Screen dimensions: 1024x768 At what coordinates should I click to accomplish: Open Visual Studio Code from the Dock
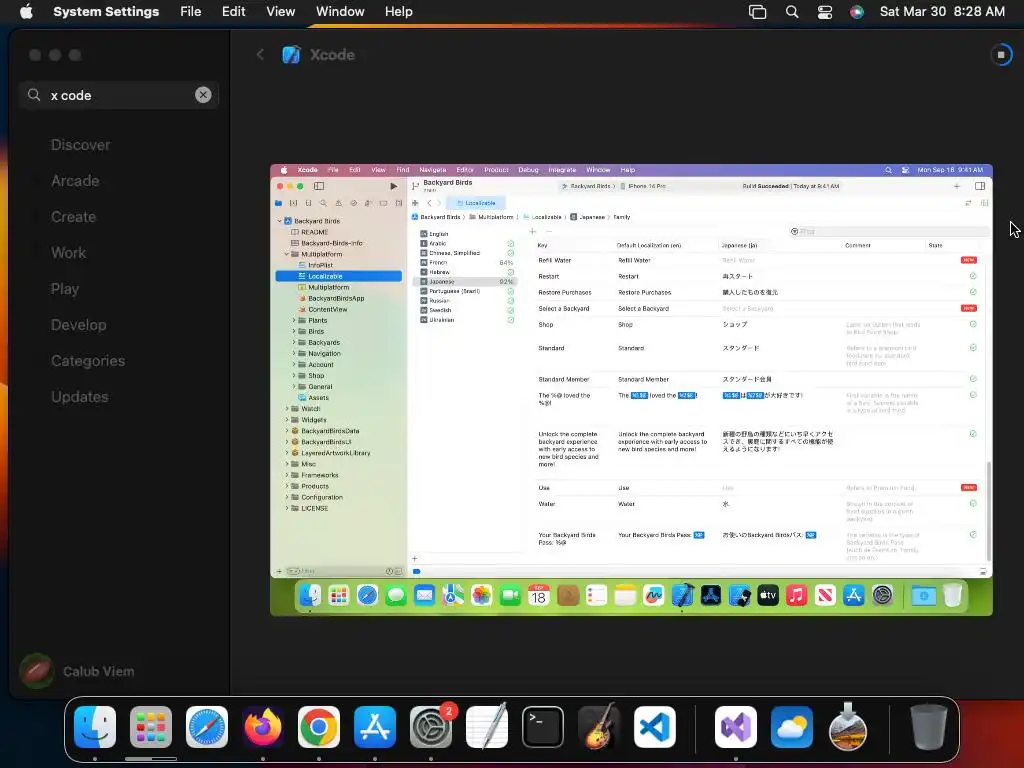[x=655, y=727]
